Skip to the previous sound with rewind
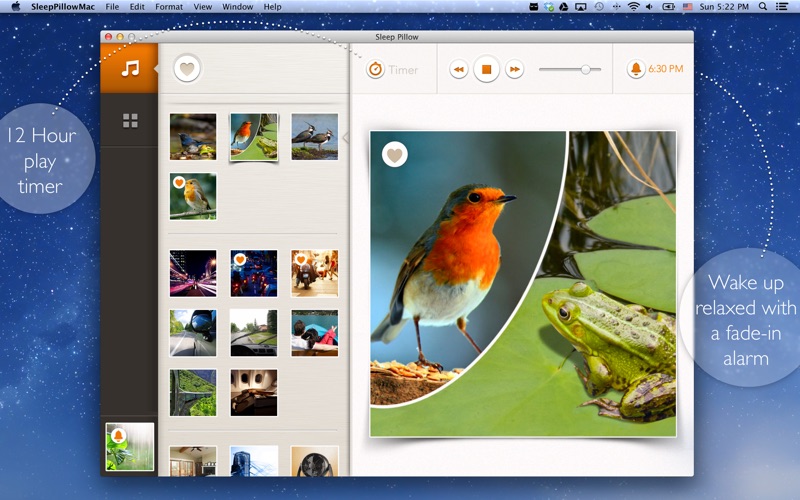 458,69
